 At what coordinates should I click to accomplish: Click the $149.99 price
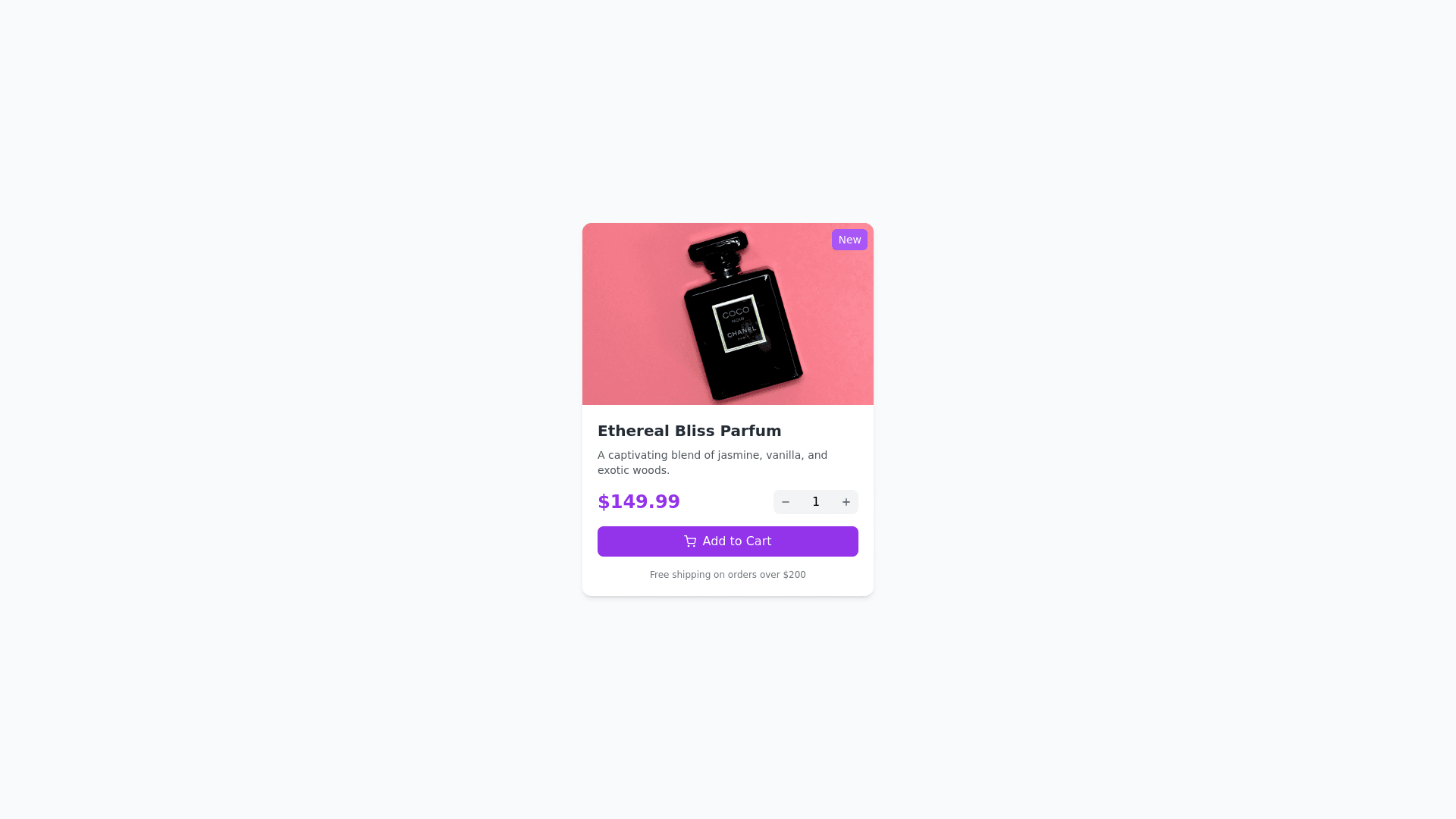(x=639, y=502)
